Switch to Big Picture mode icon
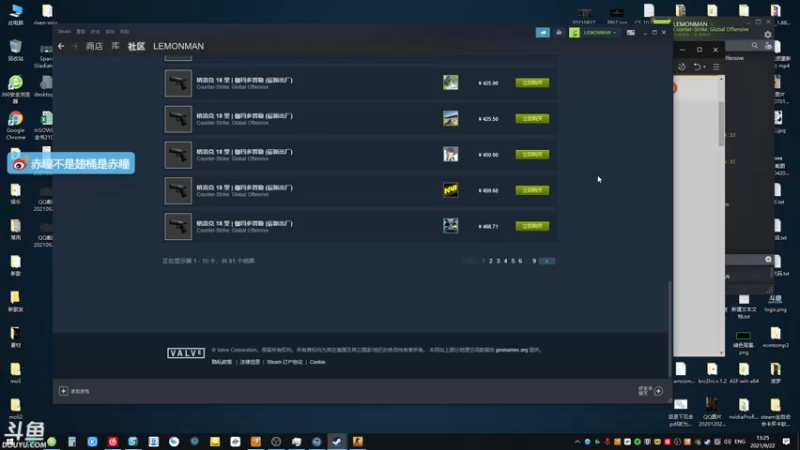The width and height of the screenshot is (800, 450). 631,33
